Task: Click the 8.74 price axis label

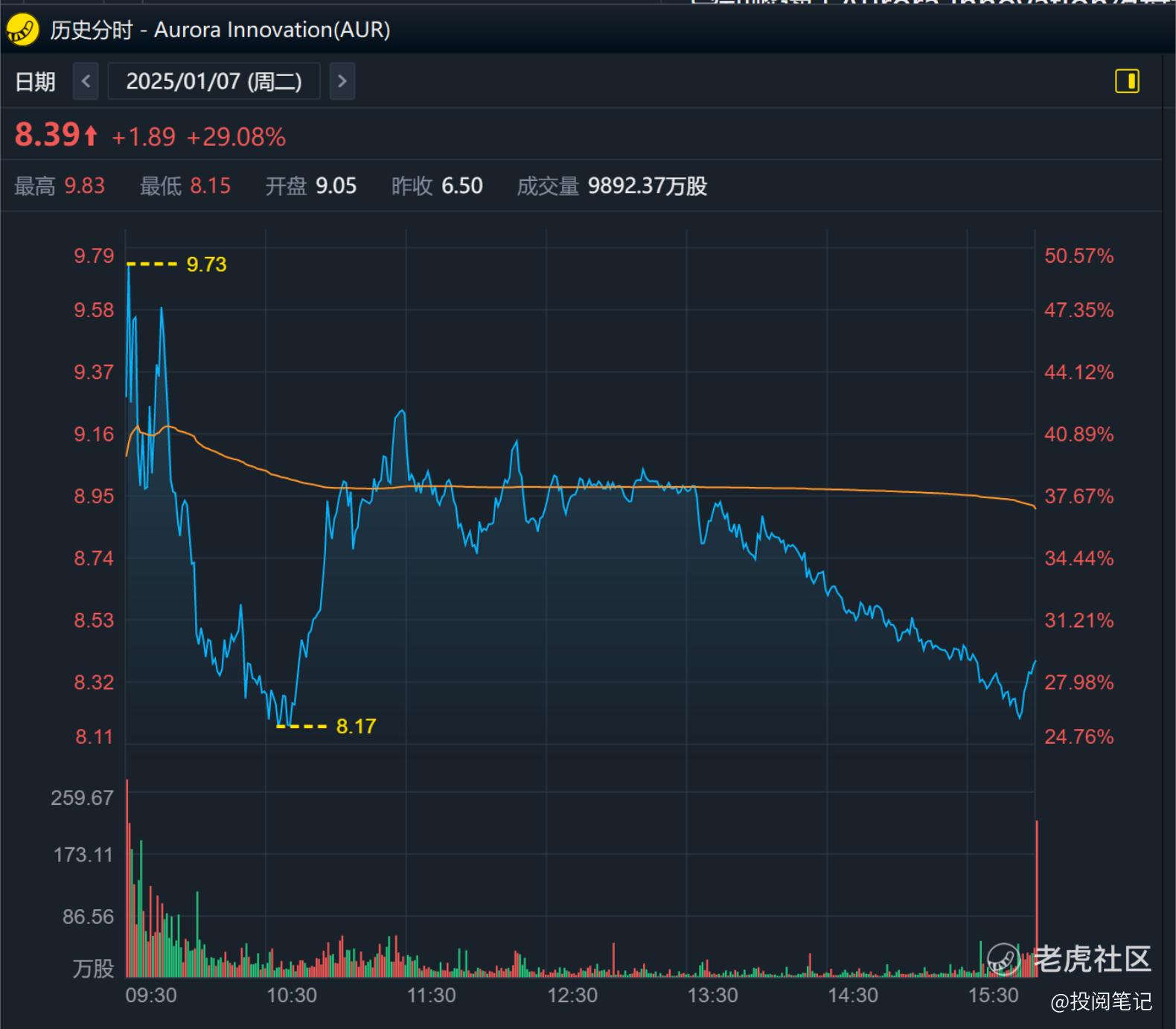Action: click(94, 558)
